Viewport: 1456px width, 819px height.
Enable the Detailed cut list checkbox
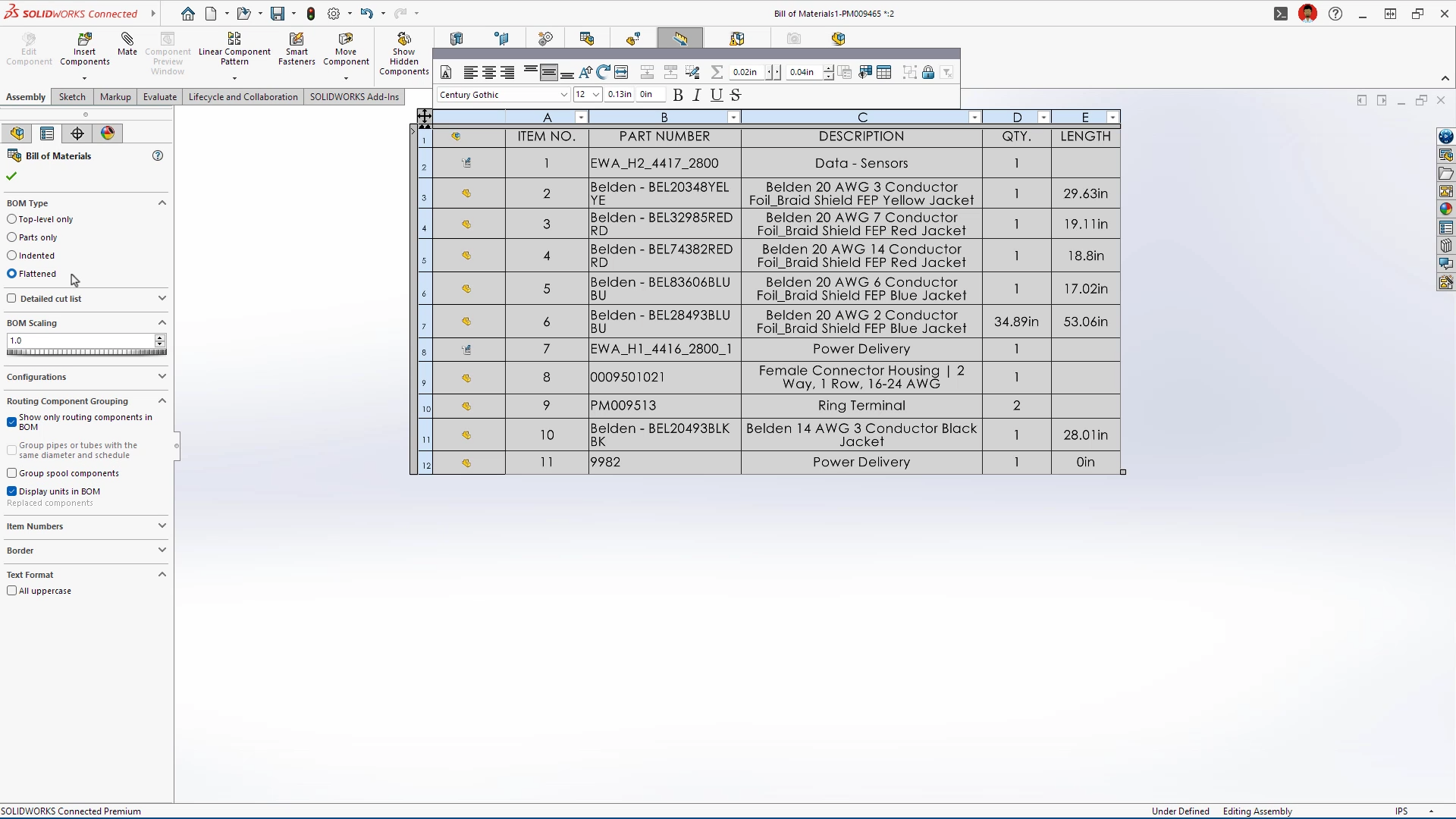[x=12, y=299]
